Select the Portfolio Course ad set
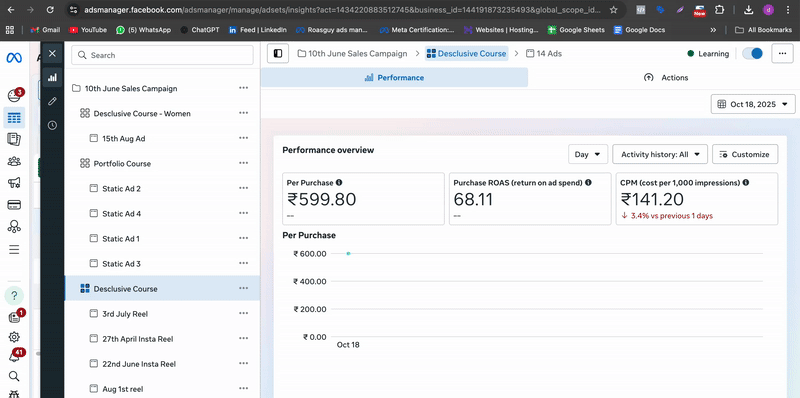Viewport: 800px width, 398px height. pyautogui.click(x=122, y=163)
